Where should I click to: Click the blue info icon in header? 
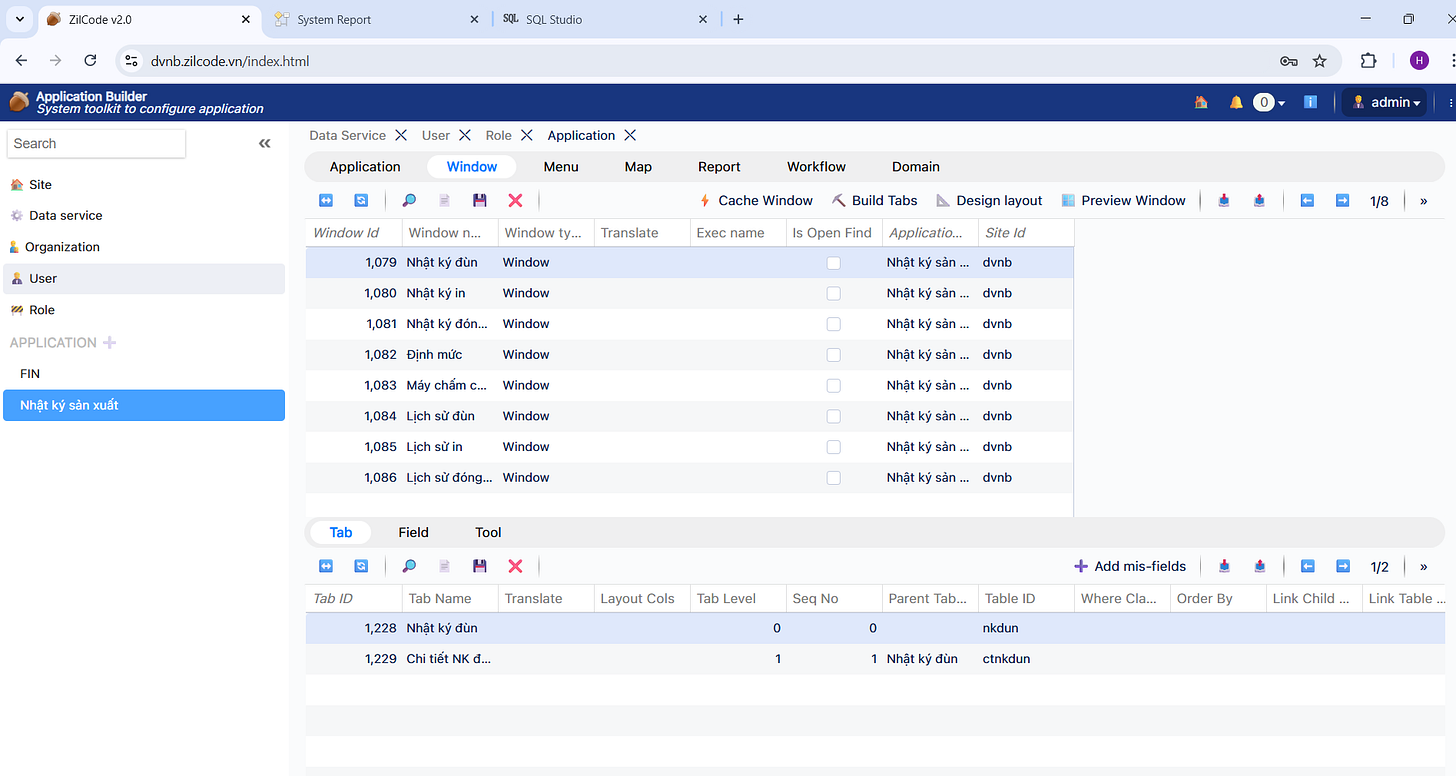pyautogui.click(x=1310, y=102)
